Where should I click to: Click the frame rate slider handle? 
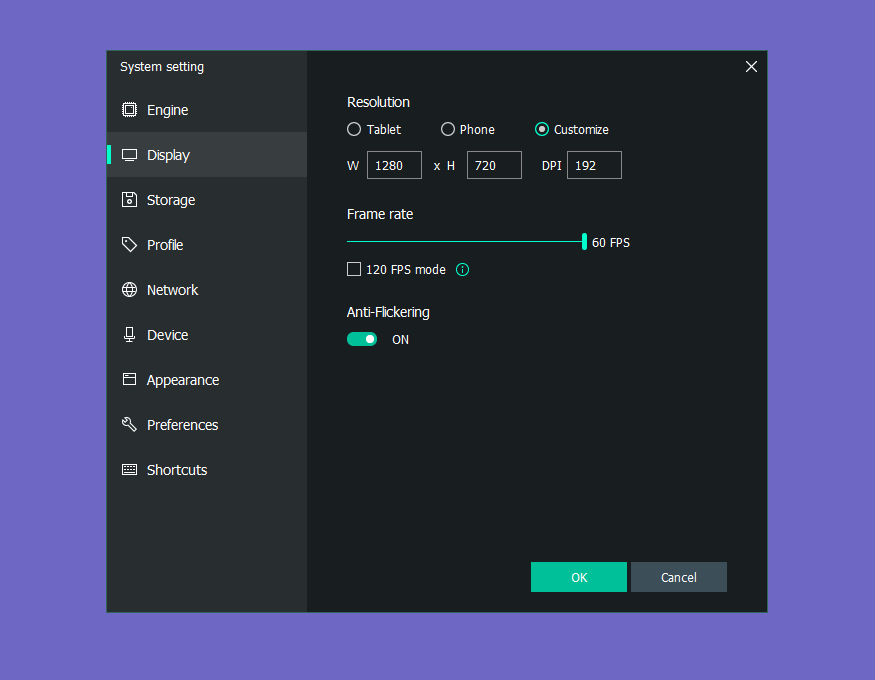tap(584, 242)
